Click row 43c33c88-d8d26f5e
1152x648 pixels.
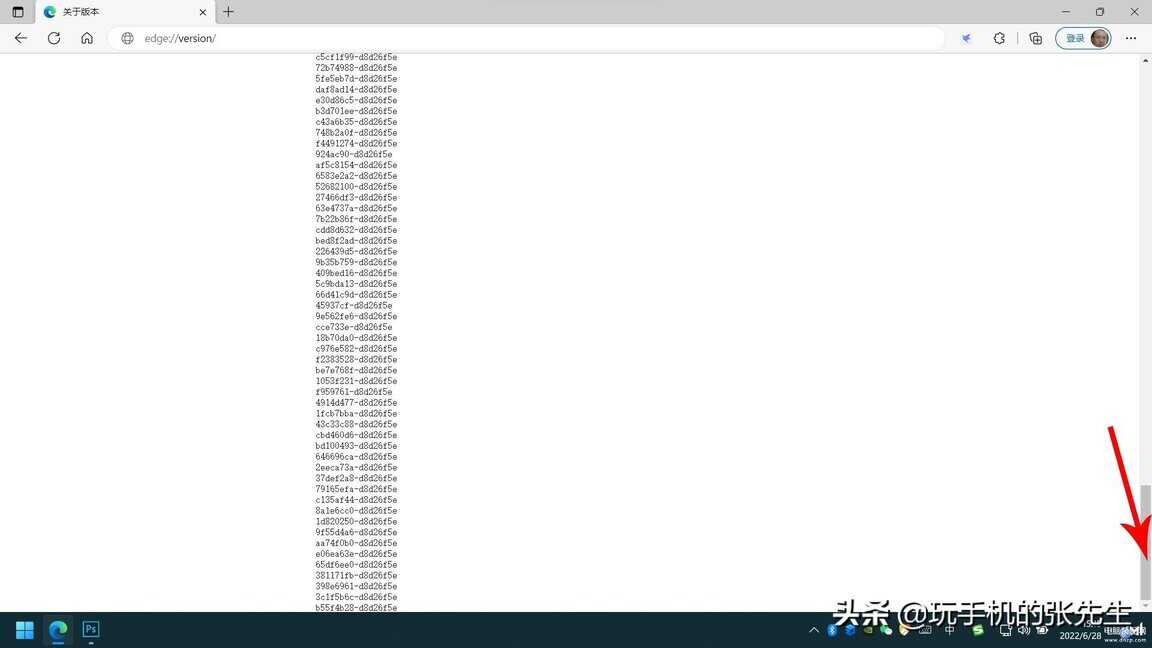click(x=356, y=424)
